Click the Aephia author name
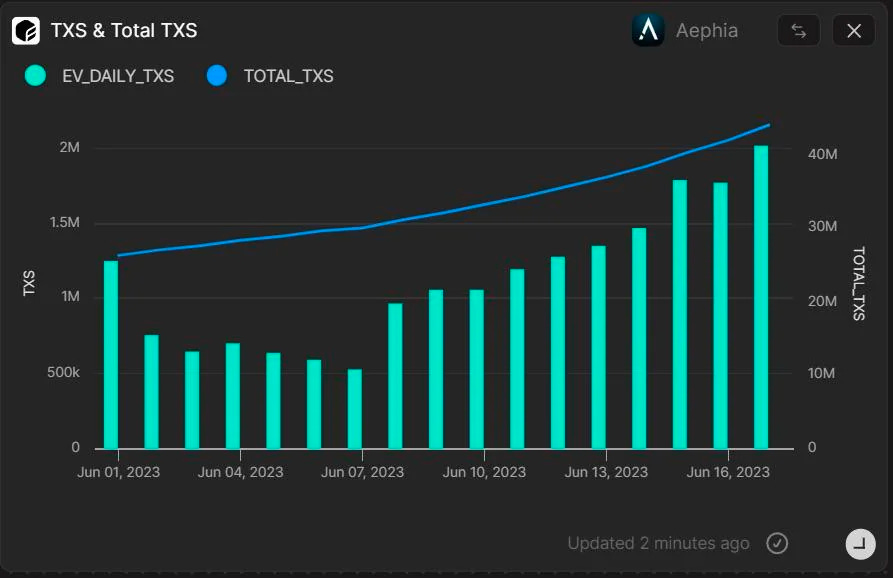 [x=707, y=30]
